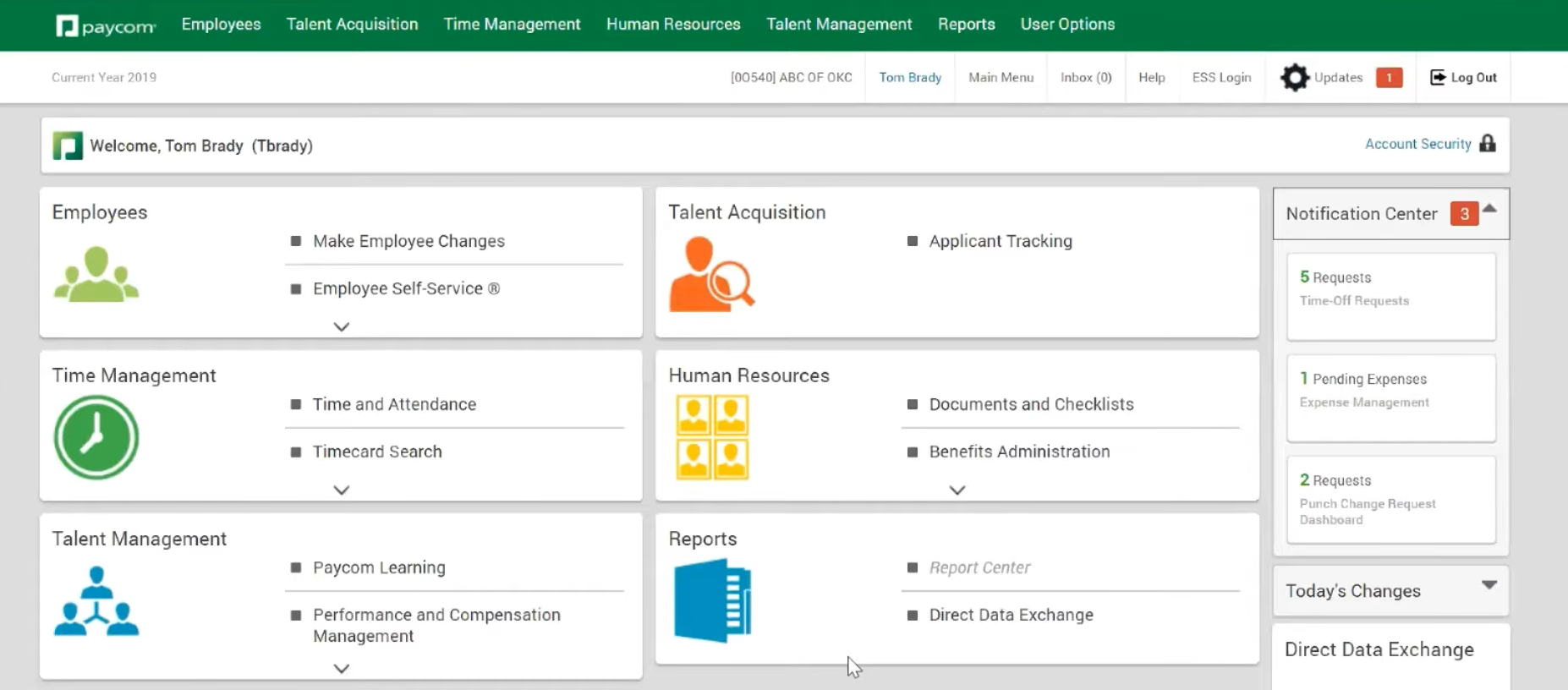Open Paycom Learning
Viewport: 1568px width, 690px height.
pos(379,567)
